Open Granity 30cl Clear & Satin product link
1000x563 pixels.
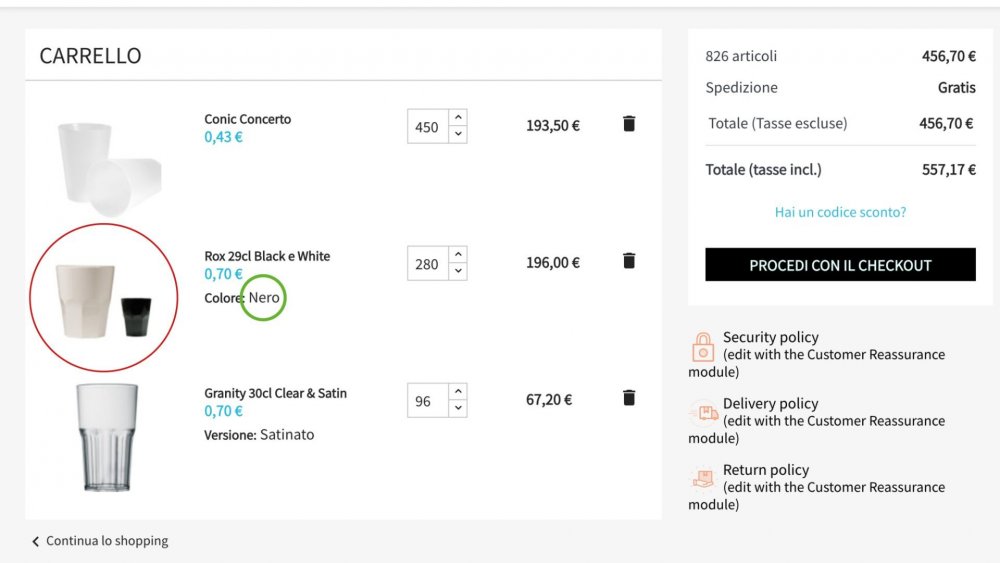275,393
